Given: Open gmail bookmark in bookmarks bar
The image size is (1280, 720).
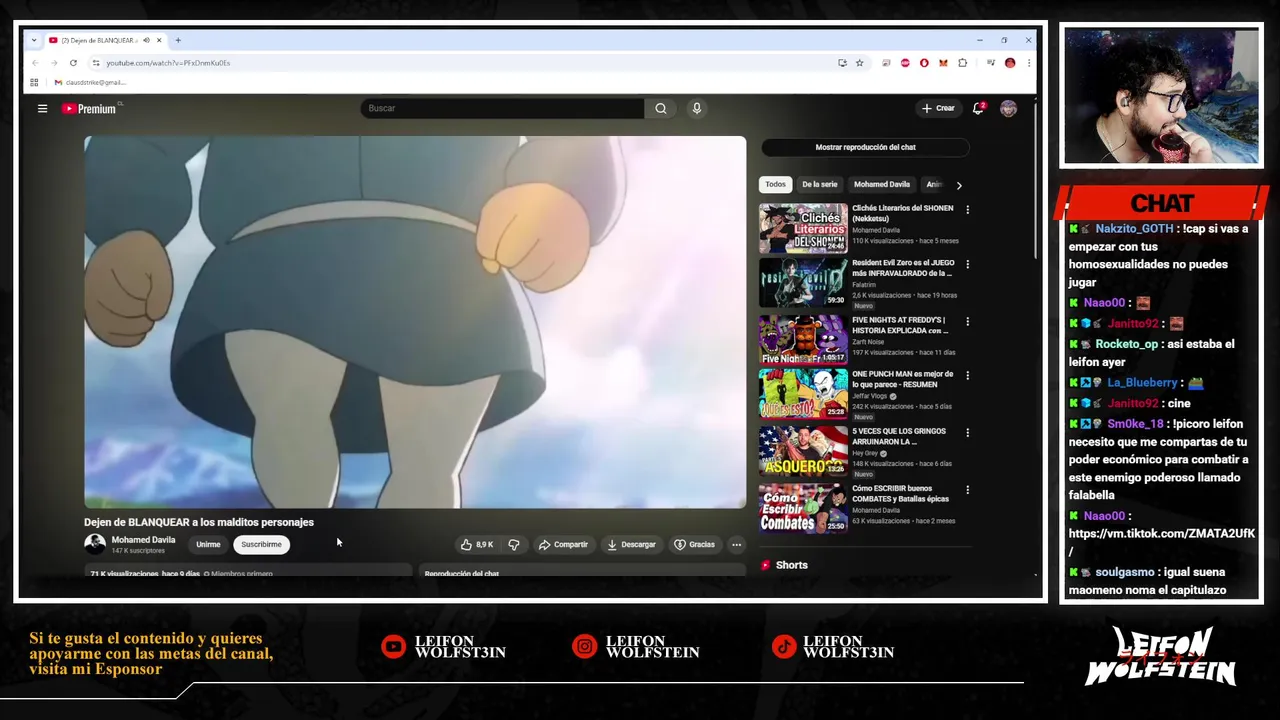Looking at the screenshot, I should [90, 82].
